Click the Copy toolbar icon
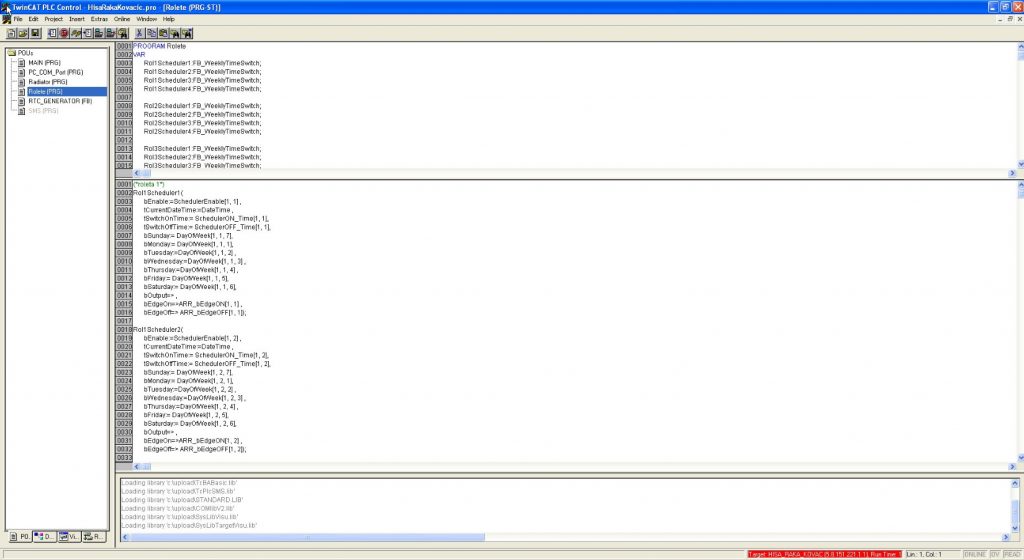Image resolution: width=1024 pixels, height=560 pixels. 151,33
